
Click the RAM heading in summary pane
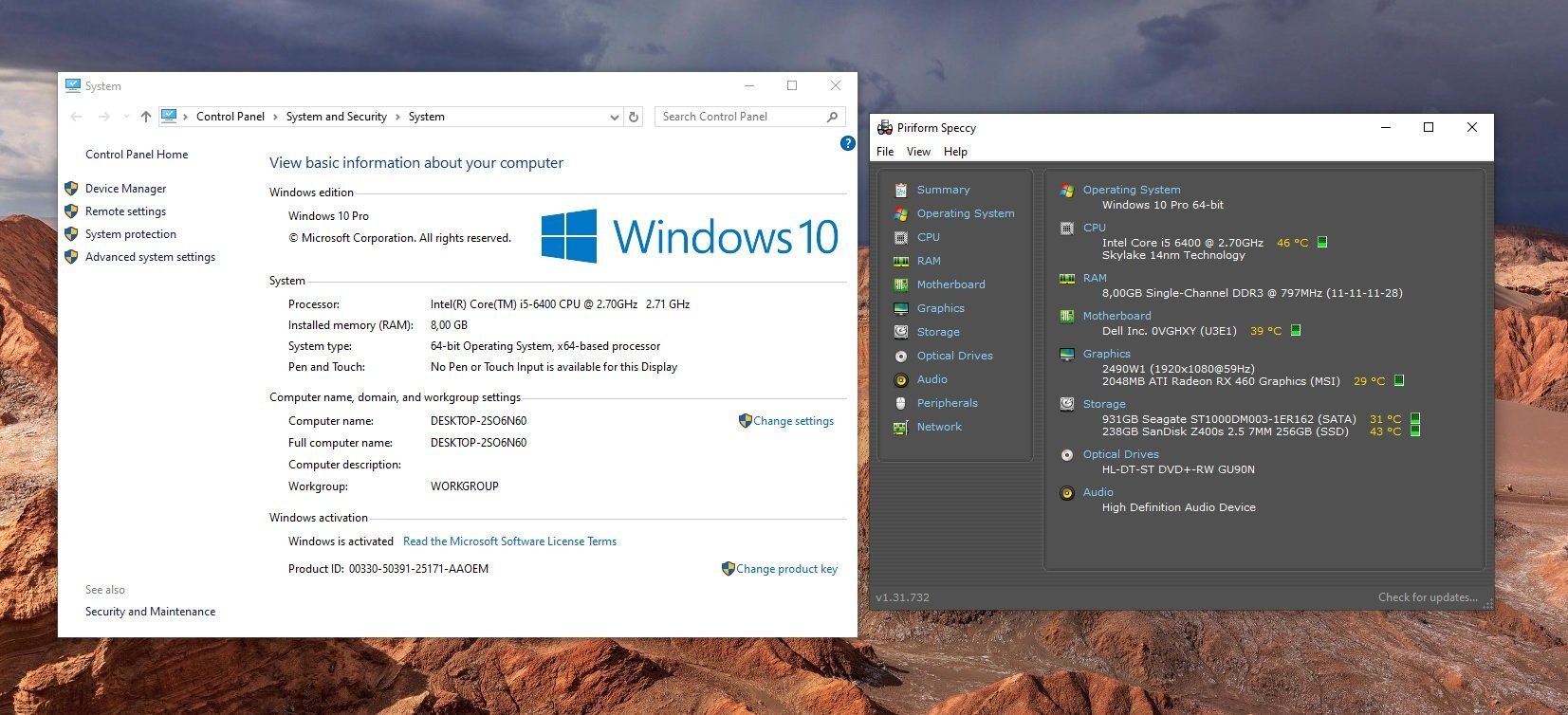1095,278
